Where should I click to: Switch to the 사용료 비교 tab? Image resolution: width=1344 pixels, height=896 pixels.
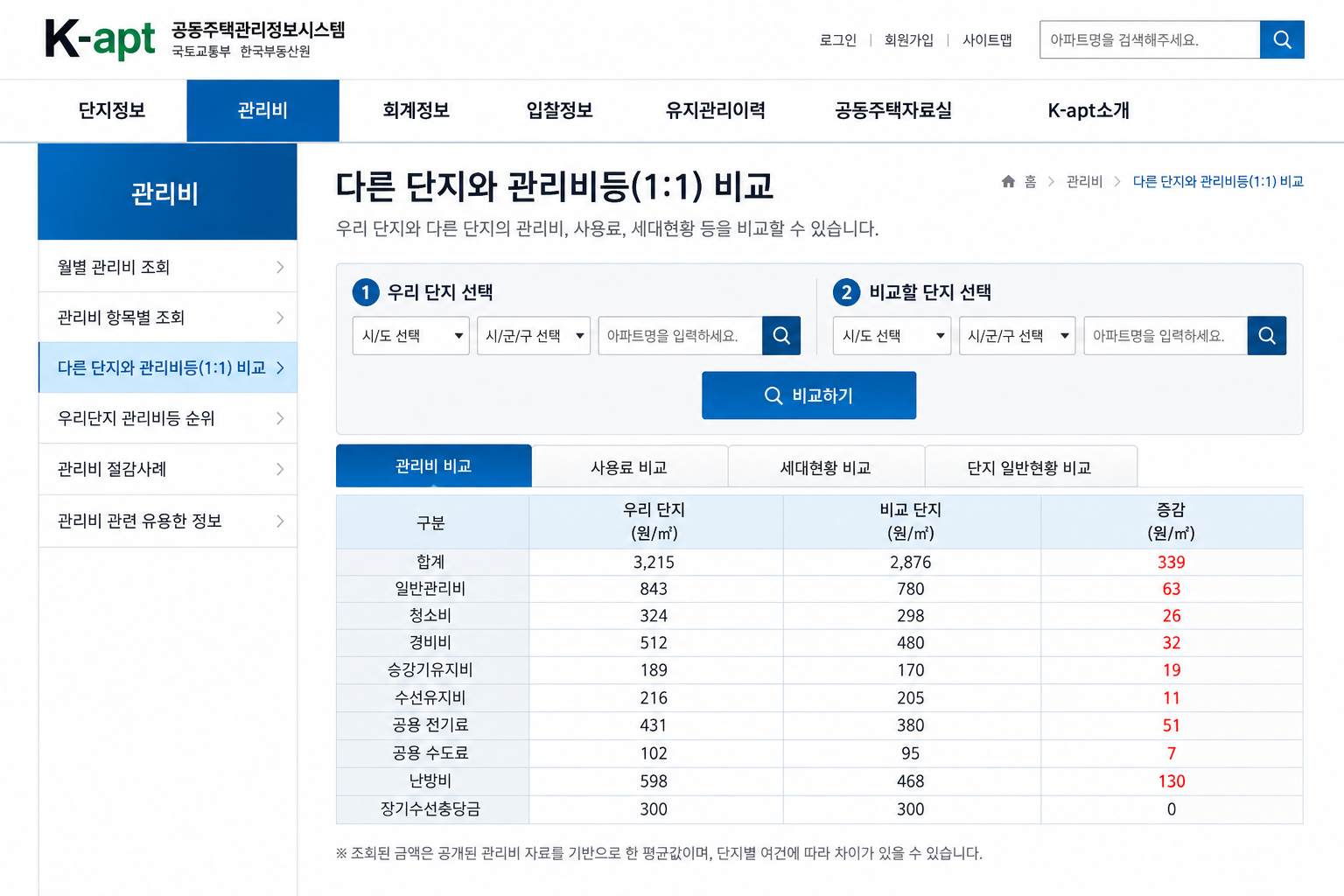(629, 467)
